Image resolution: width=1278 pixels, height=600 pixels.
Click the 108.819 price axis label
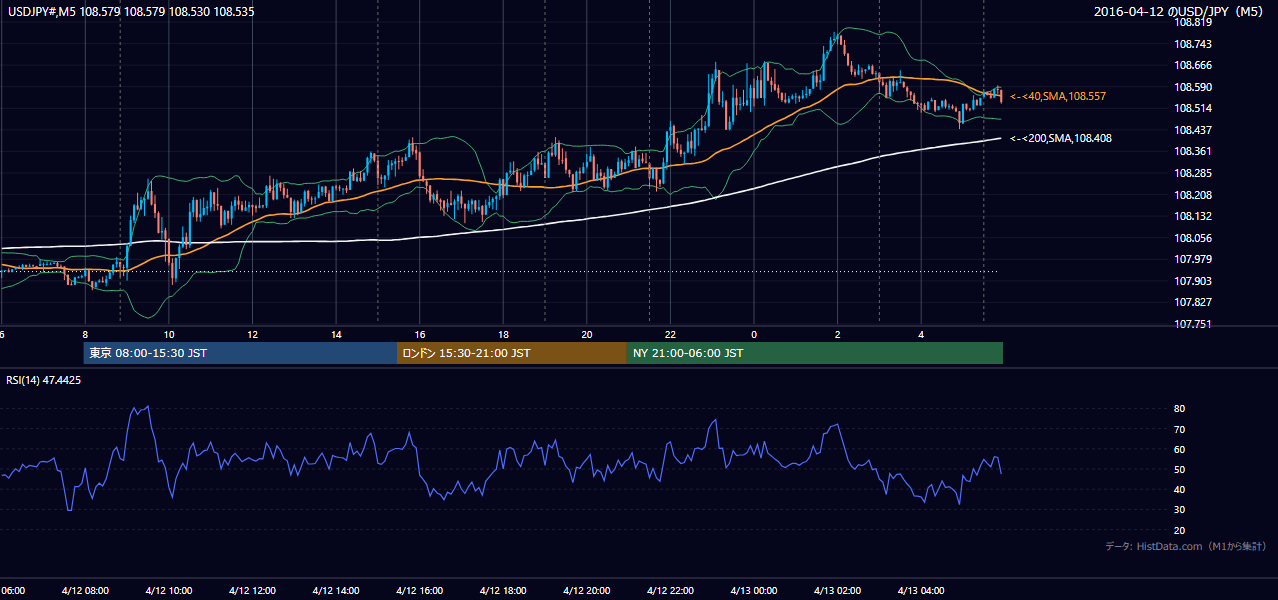pos(1194,22)
